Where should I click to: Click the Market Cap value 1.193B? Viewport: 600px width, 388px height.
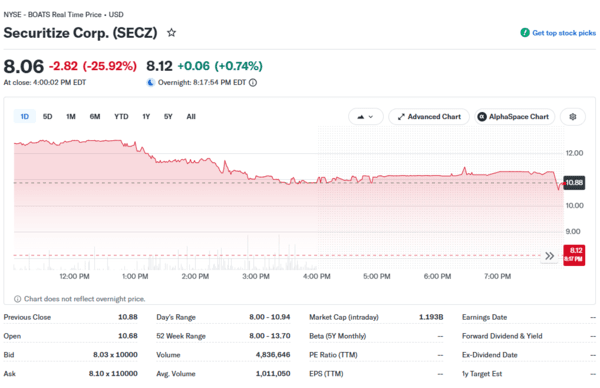[431, 317]
